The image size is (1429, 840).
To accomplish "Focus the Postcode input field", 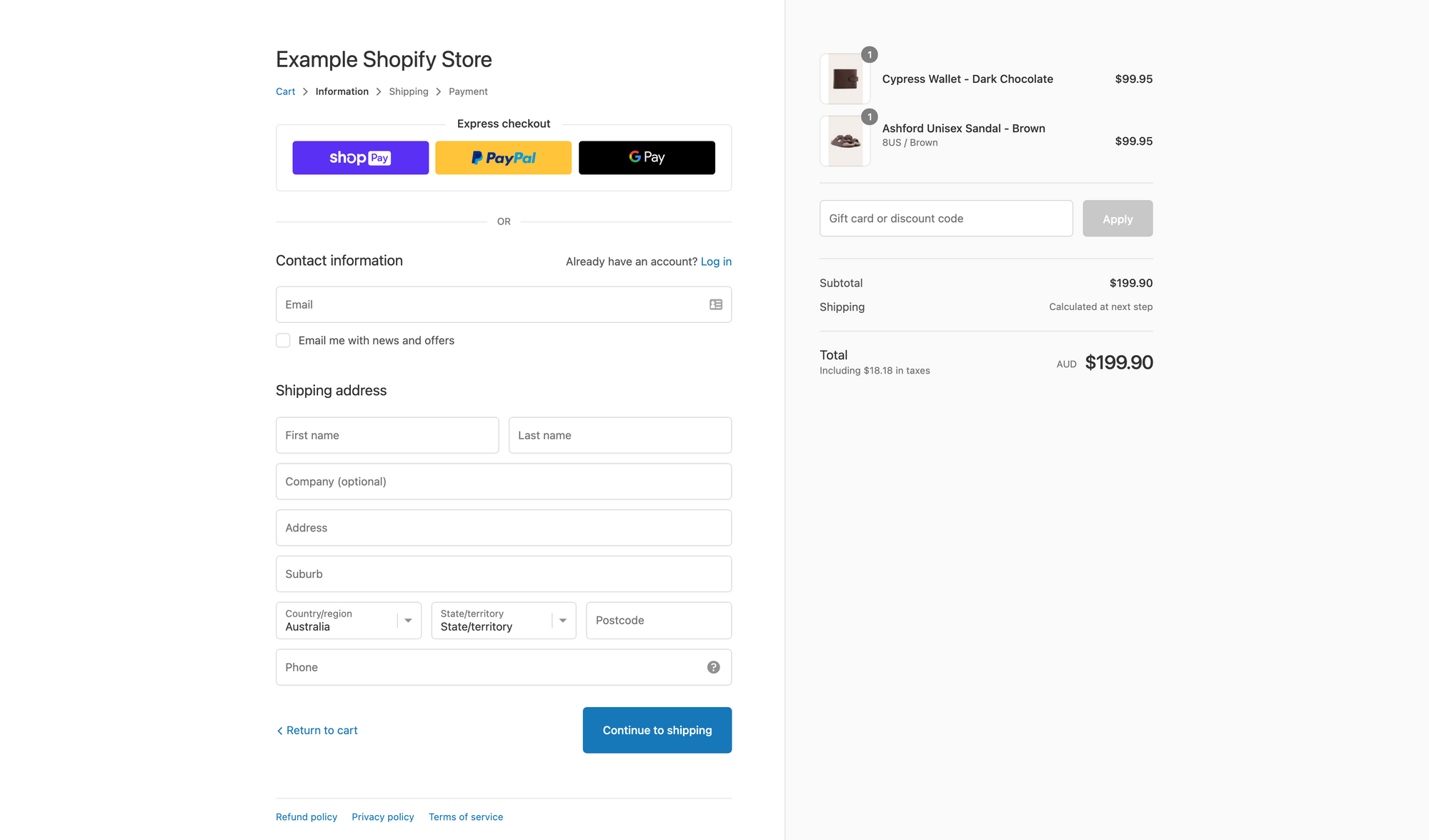I will pyautogui.click(x=657, y=620).
